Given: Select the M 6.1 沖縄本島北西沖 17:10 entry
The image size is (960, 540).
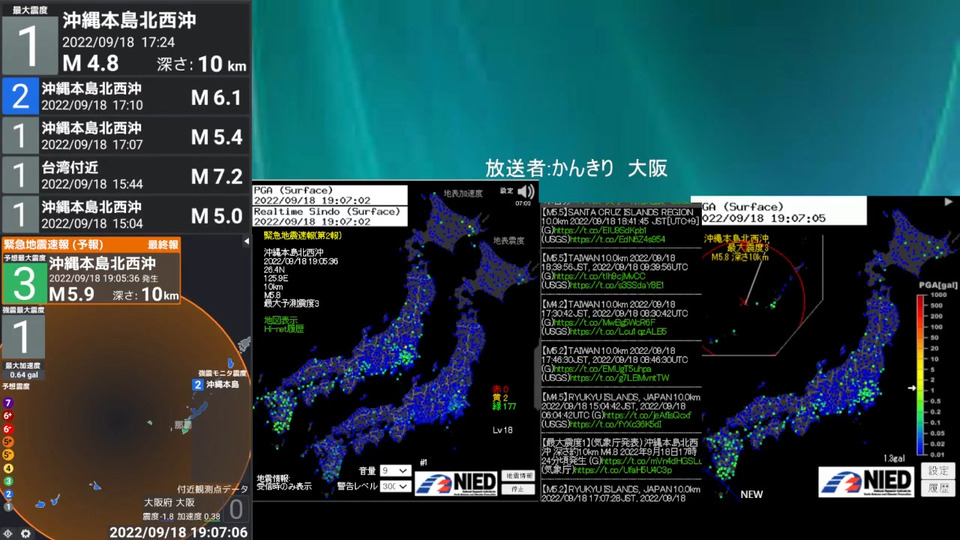Looking at the screenshot, I should coord(126,96).
